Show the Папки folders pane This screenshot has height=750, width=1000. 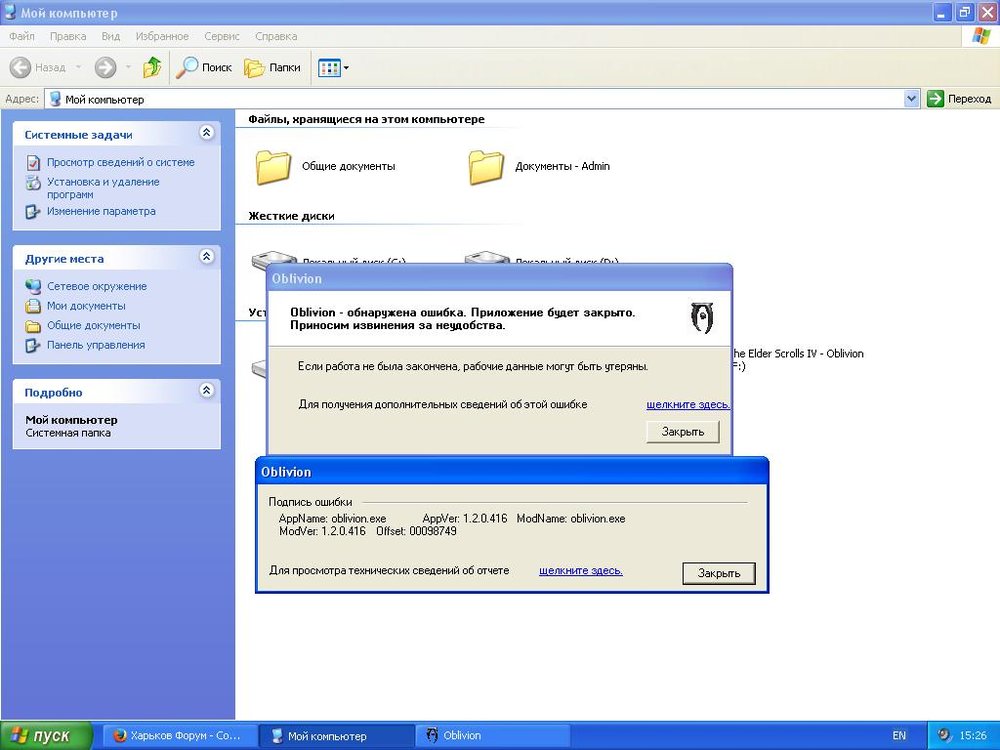point(272,67)
